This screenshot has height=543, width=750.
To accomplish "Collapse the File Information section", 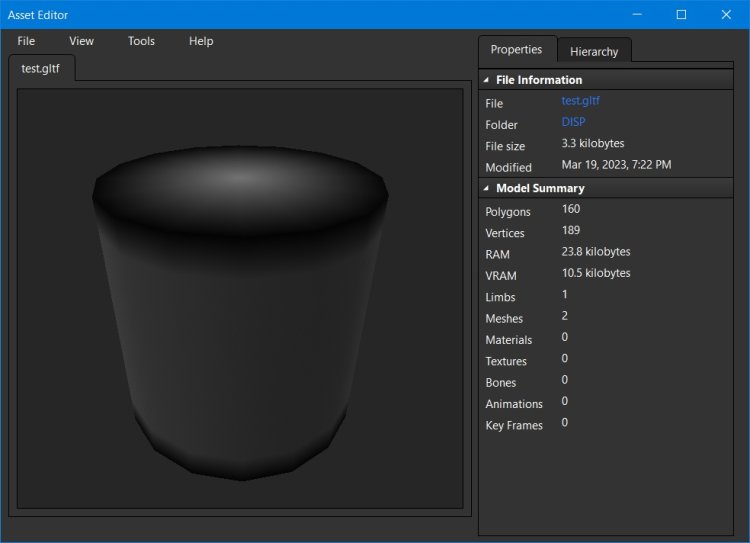I will (x=487, y=80).
